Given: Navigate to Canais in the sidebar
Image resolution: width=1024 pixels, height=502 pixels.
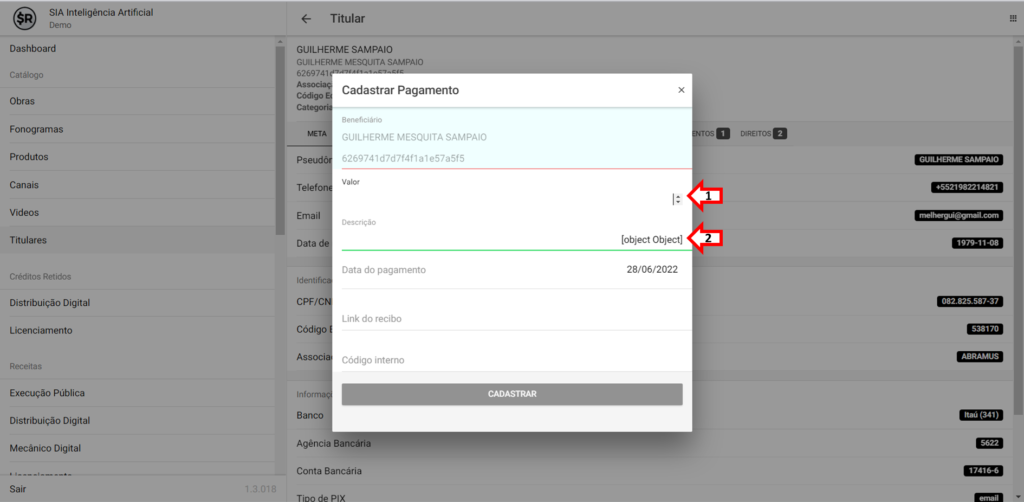Looking at the screenshot, I should click(x=26, y=185).
